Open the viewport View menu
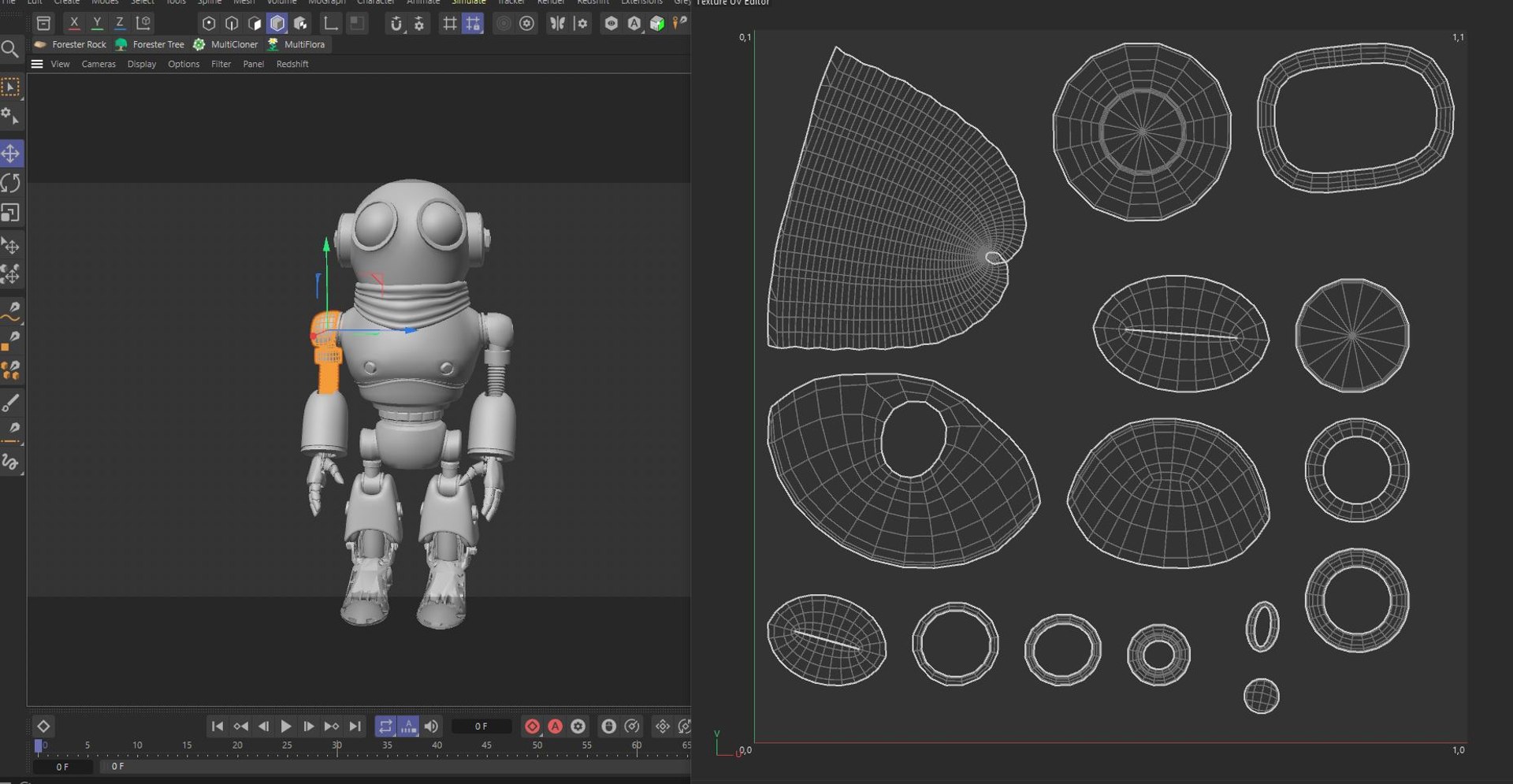 tap(61, 65)
